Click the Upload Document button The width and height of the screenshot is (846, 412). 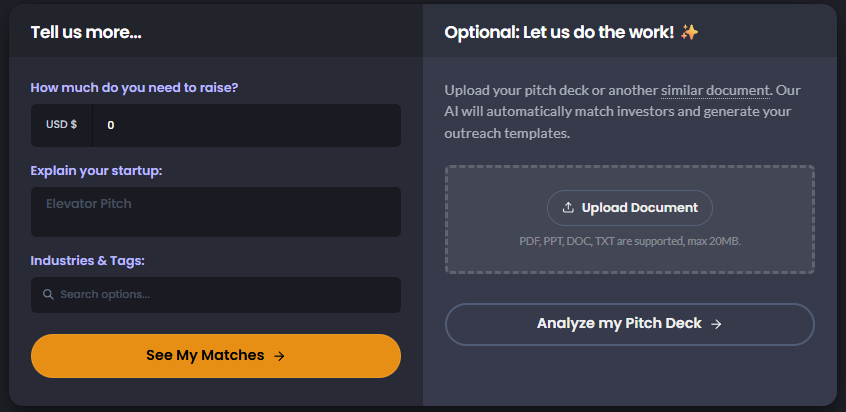(630, 208)
